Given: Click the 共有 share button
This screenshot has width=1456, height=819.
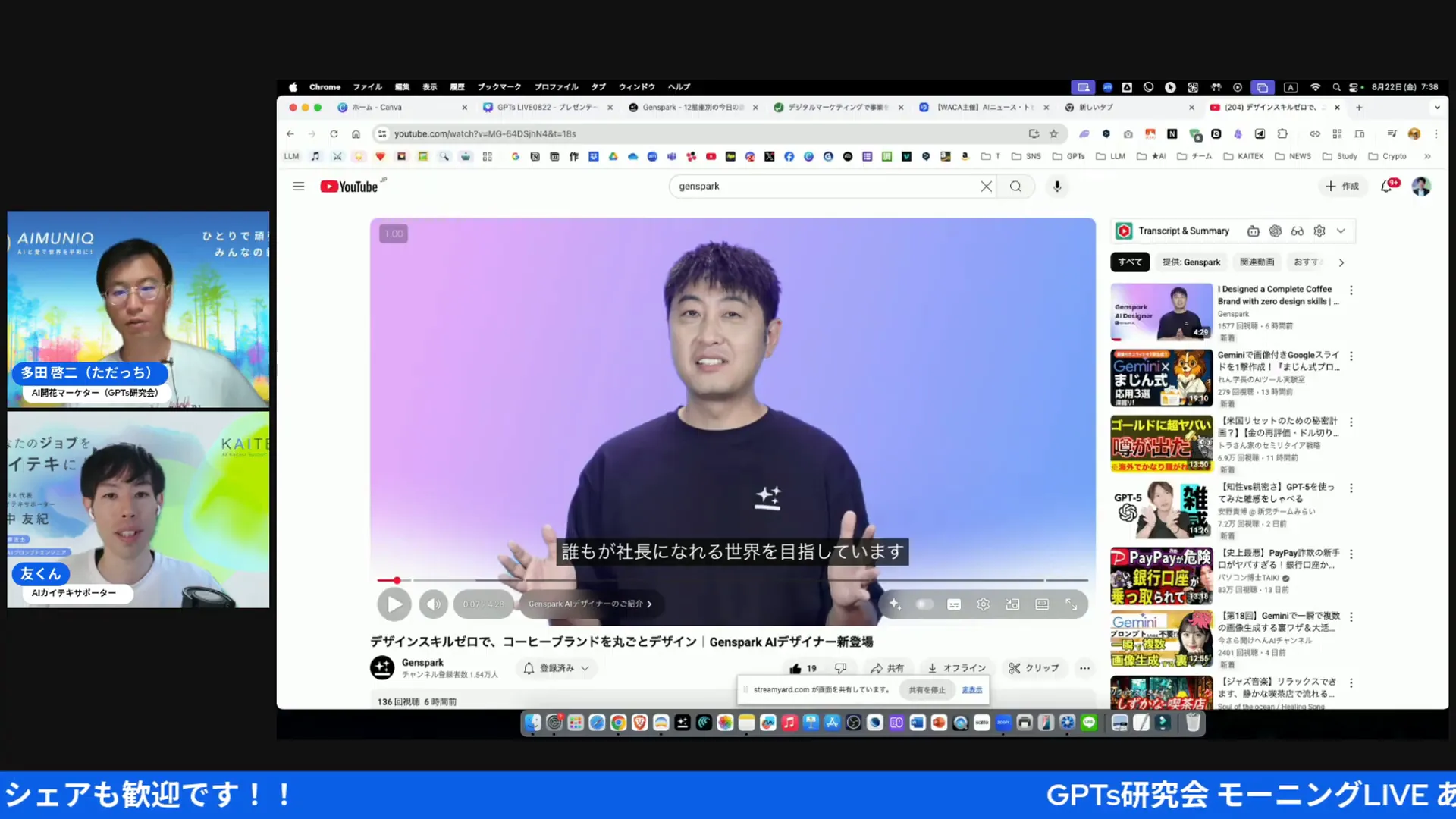Looking at the screenshot, I should [887, 668].
